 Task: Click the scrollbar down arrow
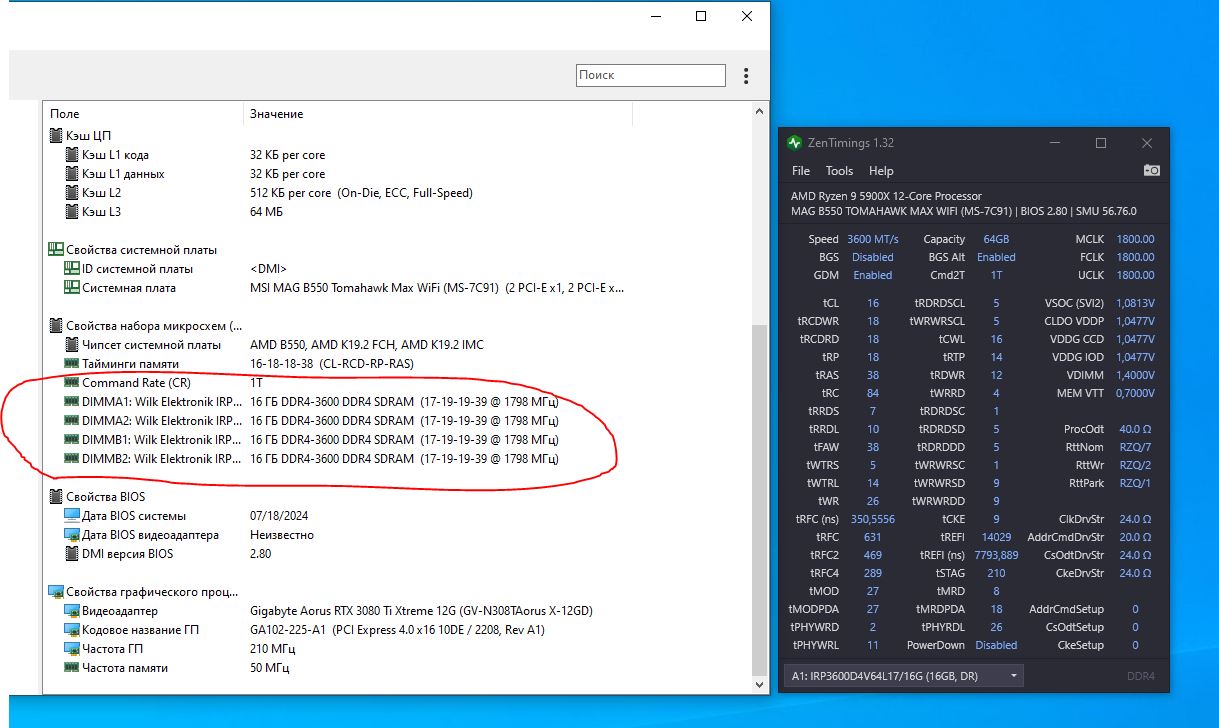760,685
